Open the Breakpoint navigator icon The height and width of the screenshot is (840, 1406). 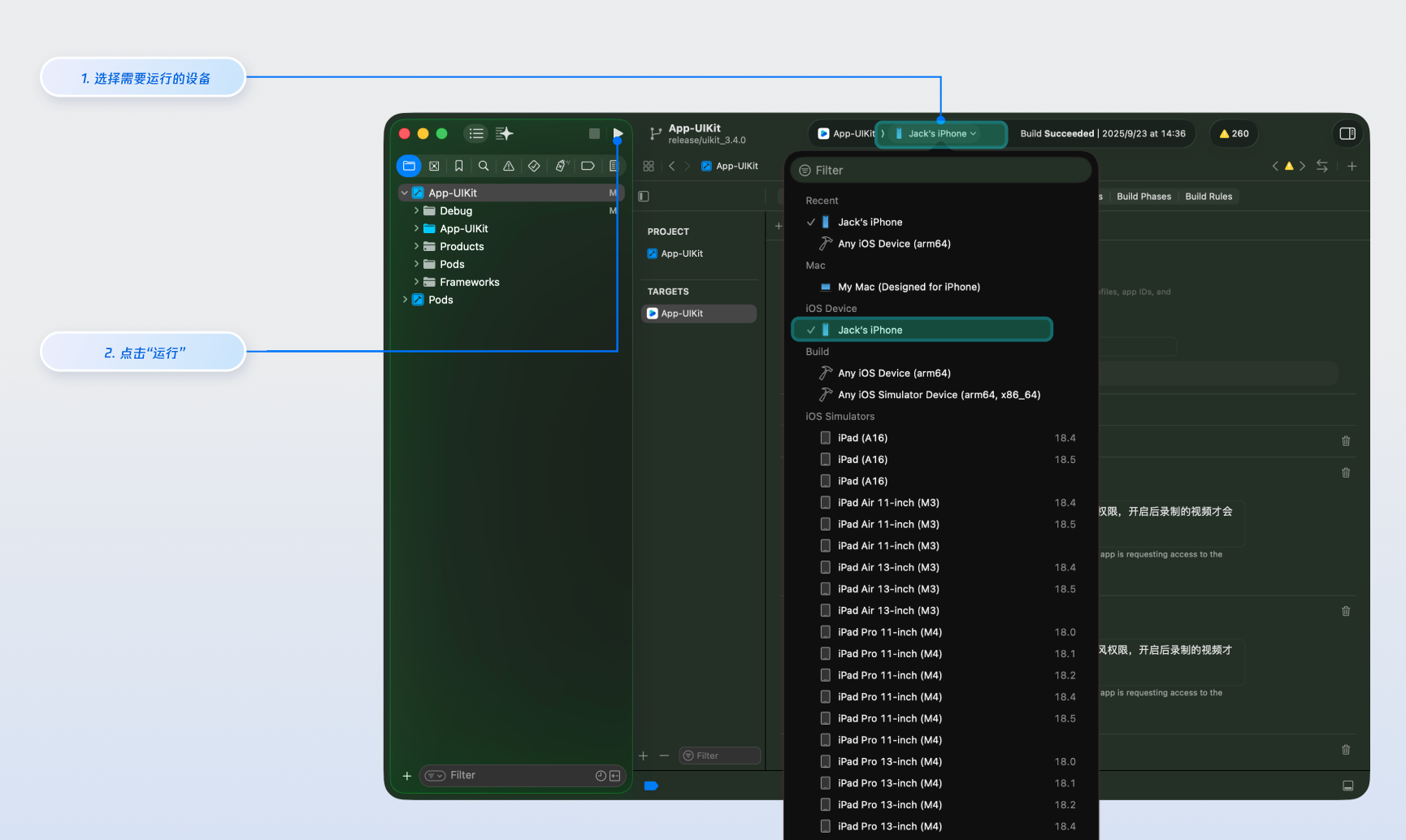click(x=588, y=166)
